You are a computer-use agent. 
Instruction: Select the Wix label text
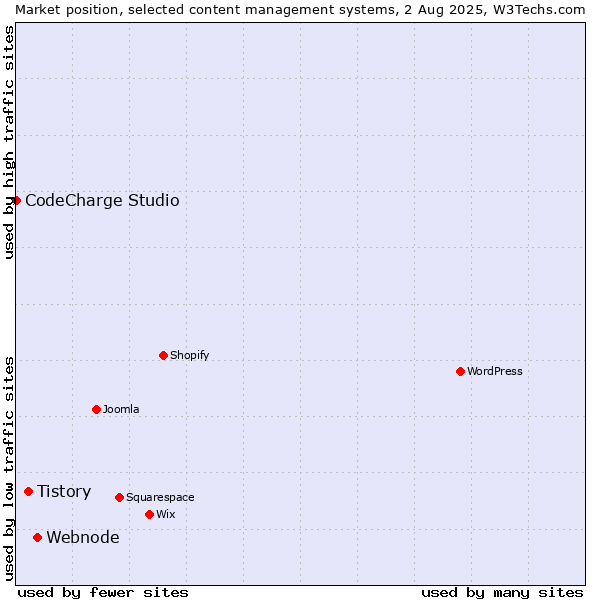(x=165, y=514)
